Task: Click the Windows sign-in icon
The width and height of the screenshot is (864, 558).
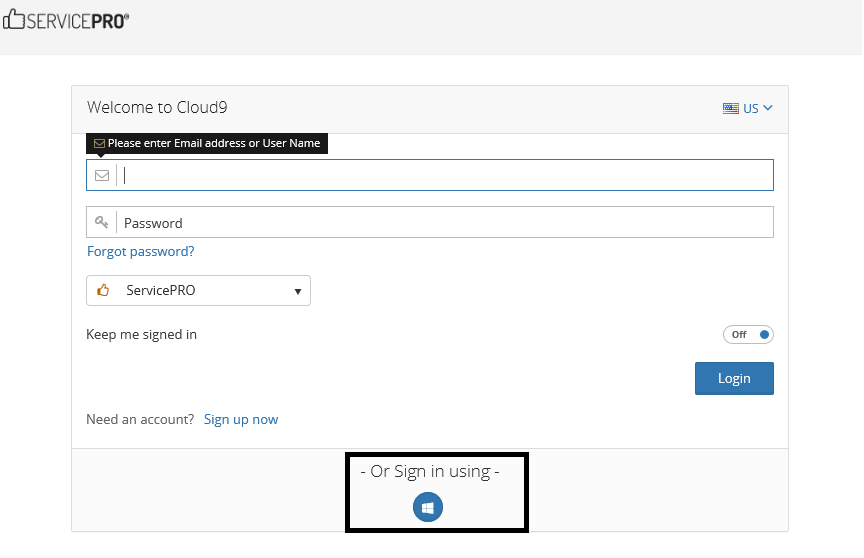Action: point(428,508)
